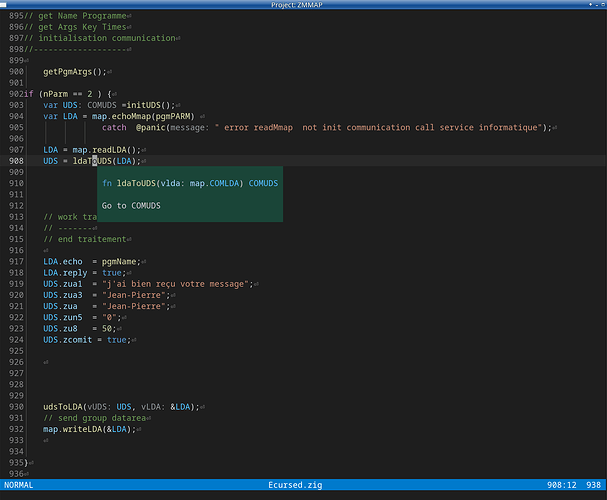Click 'map.readLDA();' on line 907
The width and height of the screenshot is (607, 500).
(x=106, y=150)
